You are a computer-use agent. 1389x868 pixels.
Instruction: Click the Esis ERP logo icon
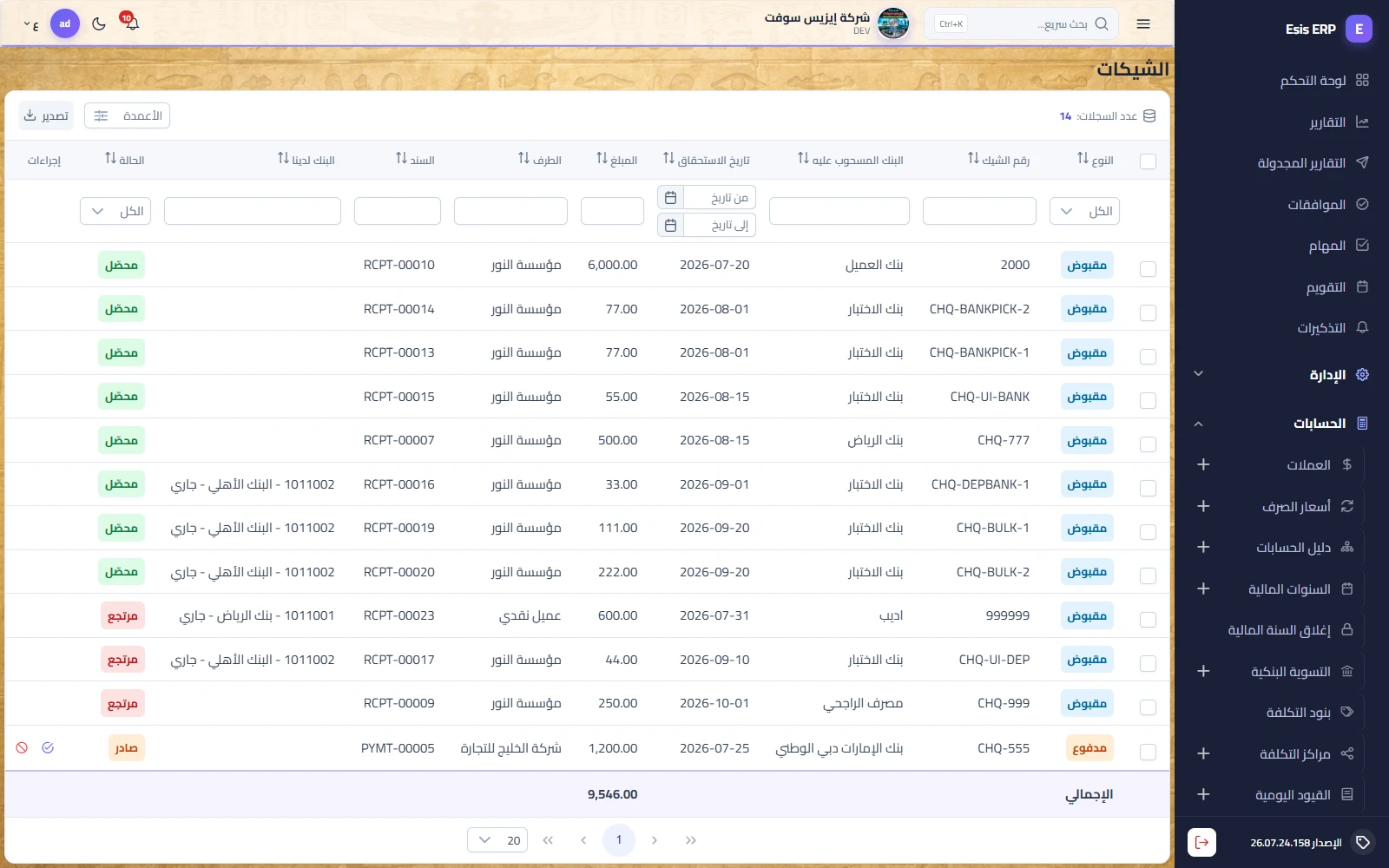pyautogui.click(x=1359, y=29)
